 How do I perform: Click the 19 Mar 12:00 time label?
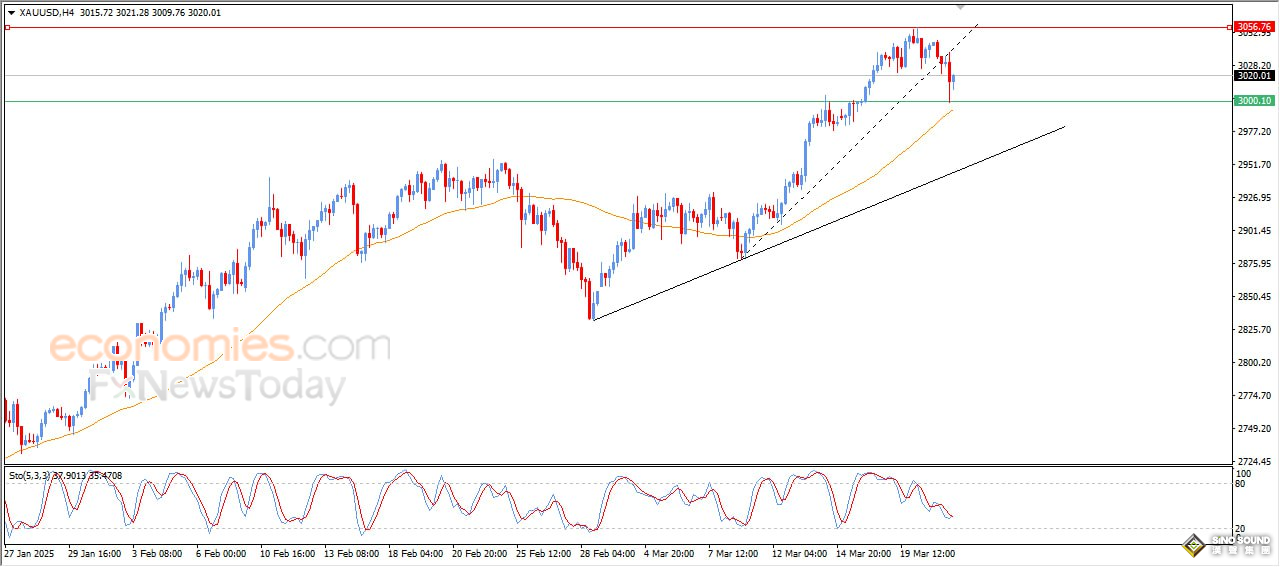928,552
